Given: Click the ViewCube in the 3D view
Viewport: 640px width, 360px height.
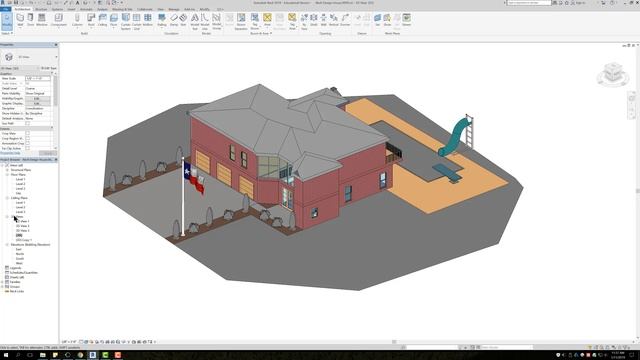Looking at the screenshot, I should [x=613, y=73].
